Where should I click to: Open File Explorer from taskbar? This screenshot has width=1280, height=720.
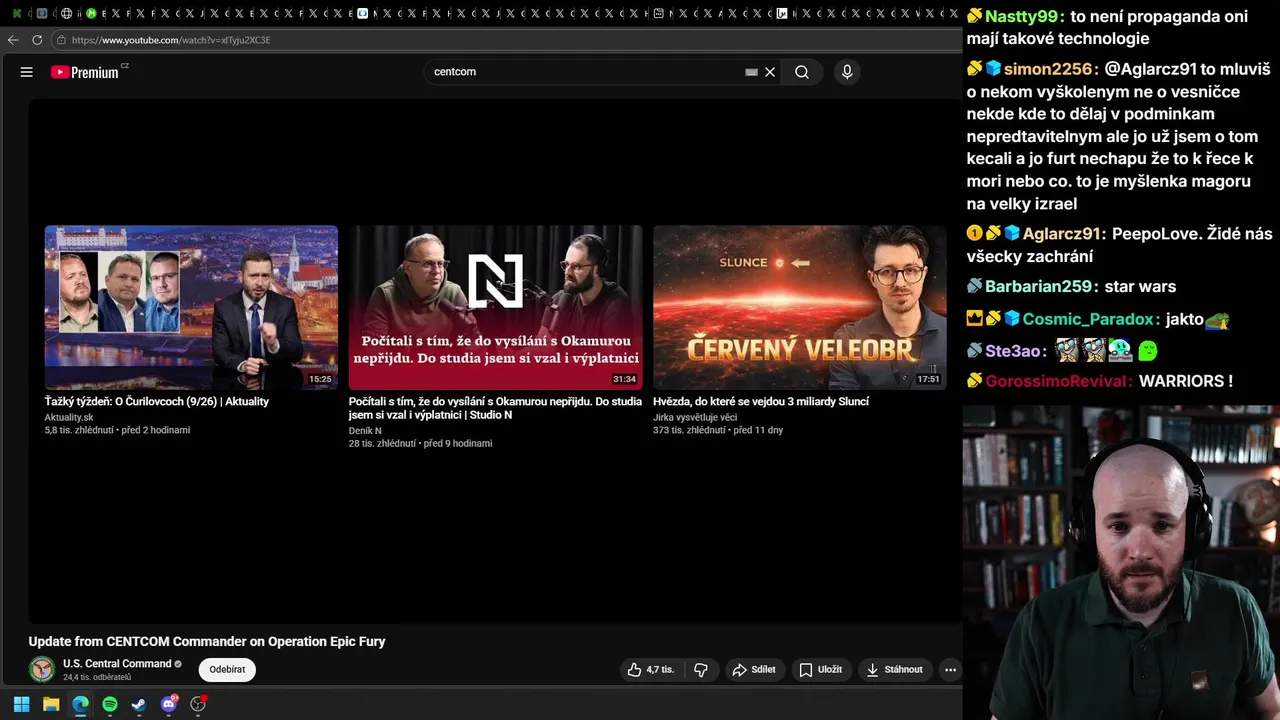[x=51, y=704]
